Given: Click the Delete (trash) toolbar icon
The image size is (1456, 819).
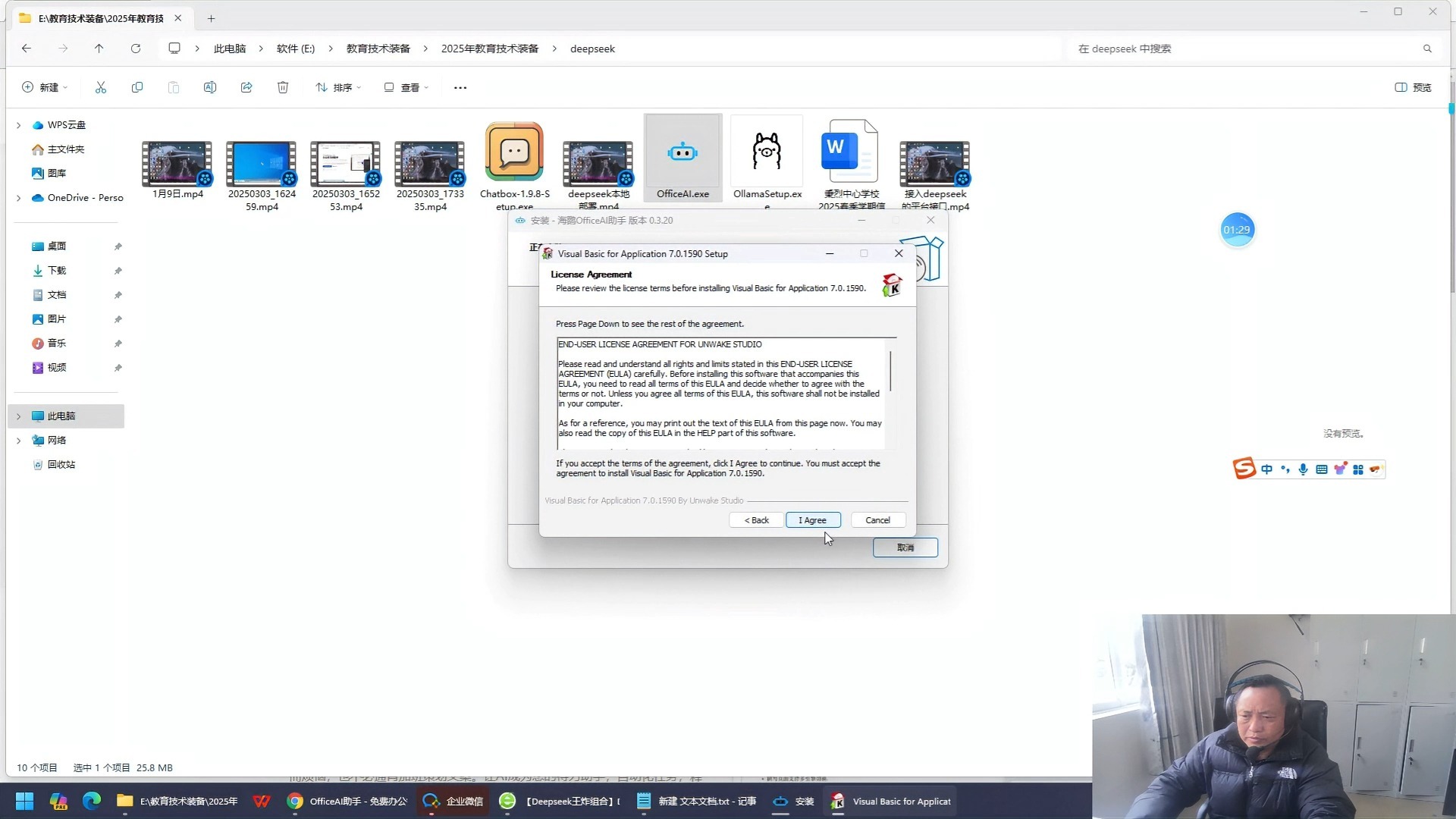Looking at the screenshot, I should click(x=283, y=87).
